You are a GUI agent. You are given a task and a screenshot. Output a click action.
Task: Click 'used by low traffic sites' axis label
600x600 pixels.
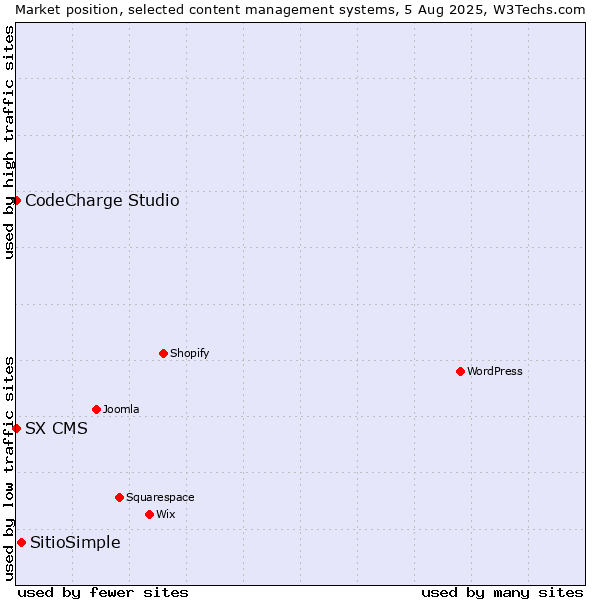point(8,469)
